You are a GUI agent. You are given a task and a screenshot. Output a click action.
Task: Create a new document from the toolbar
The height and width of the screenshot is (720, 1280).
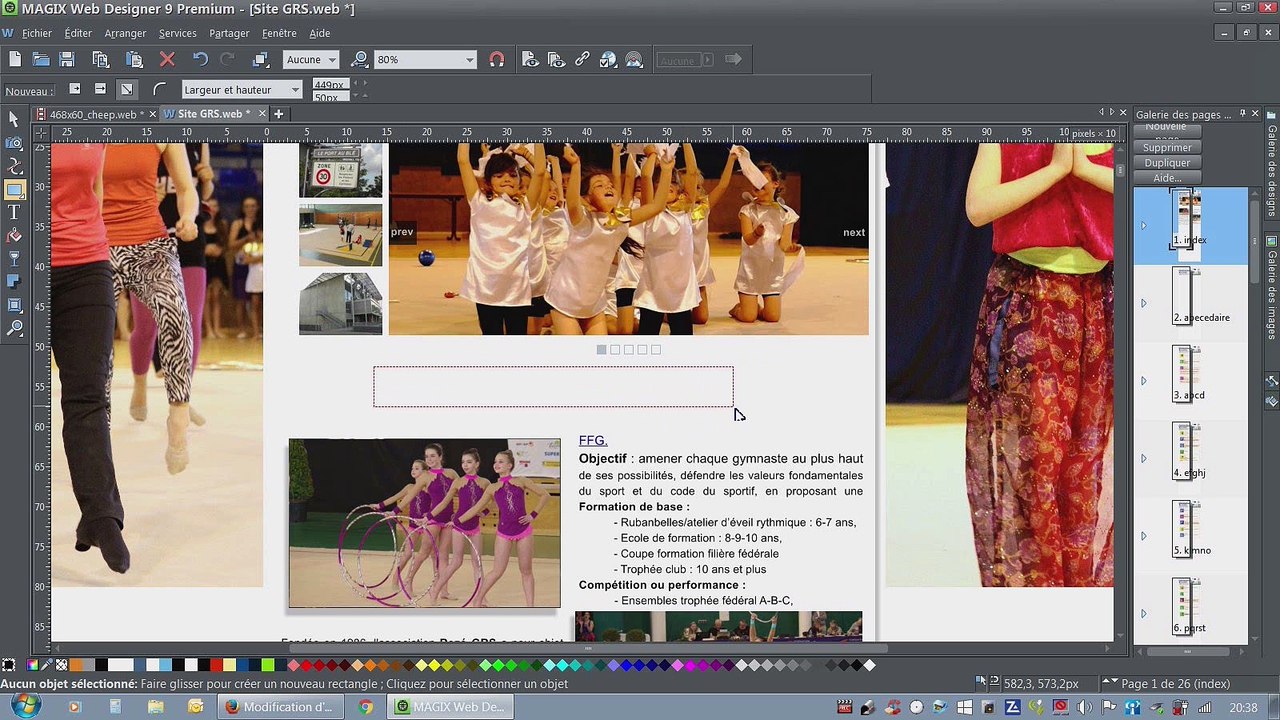click(15, 60)
